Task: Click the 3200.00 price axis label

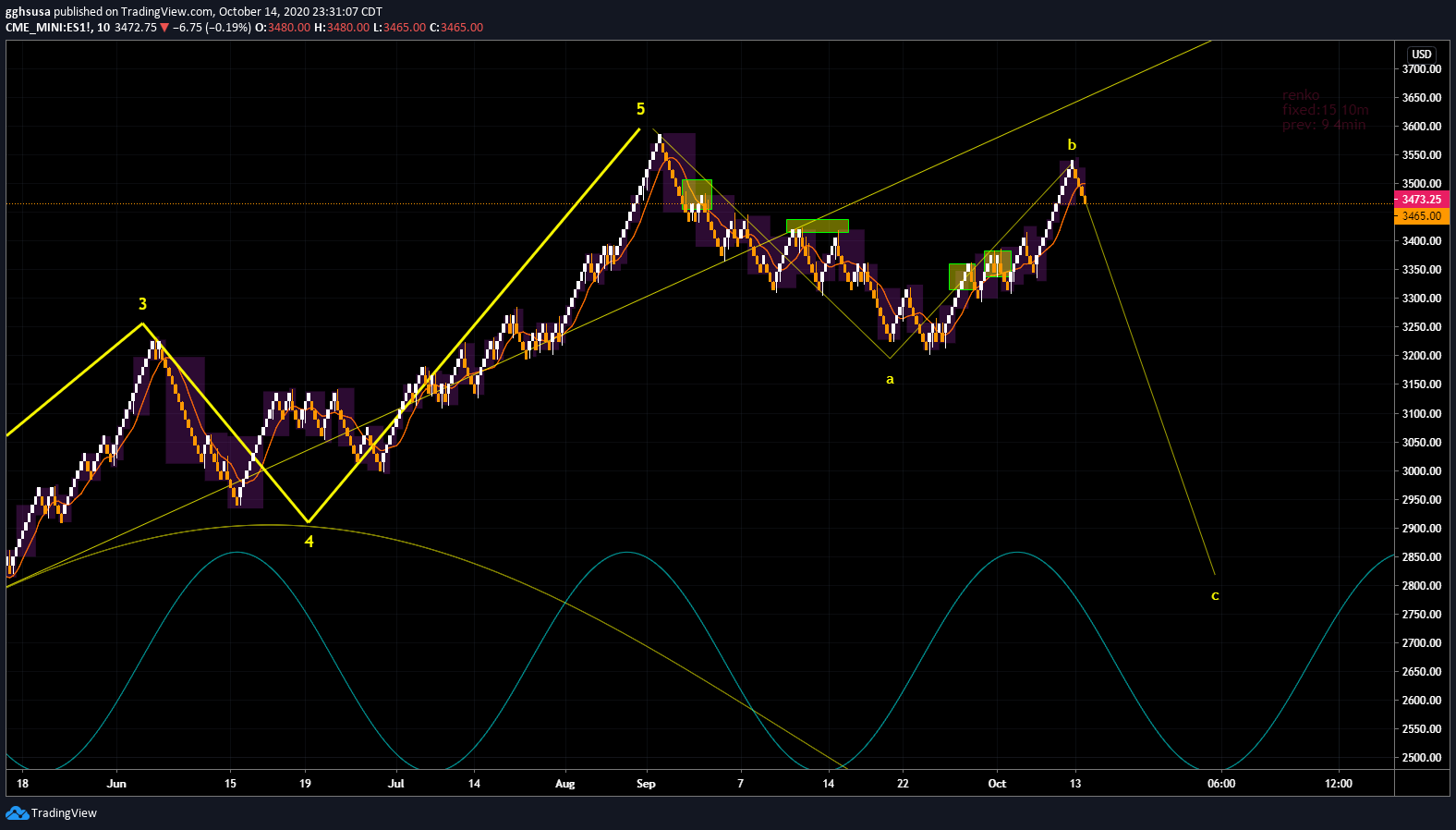Action: click(x=1422, y=356)
